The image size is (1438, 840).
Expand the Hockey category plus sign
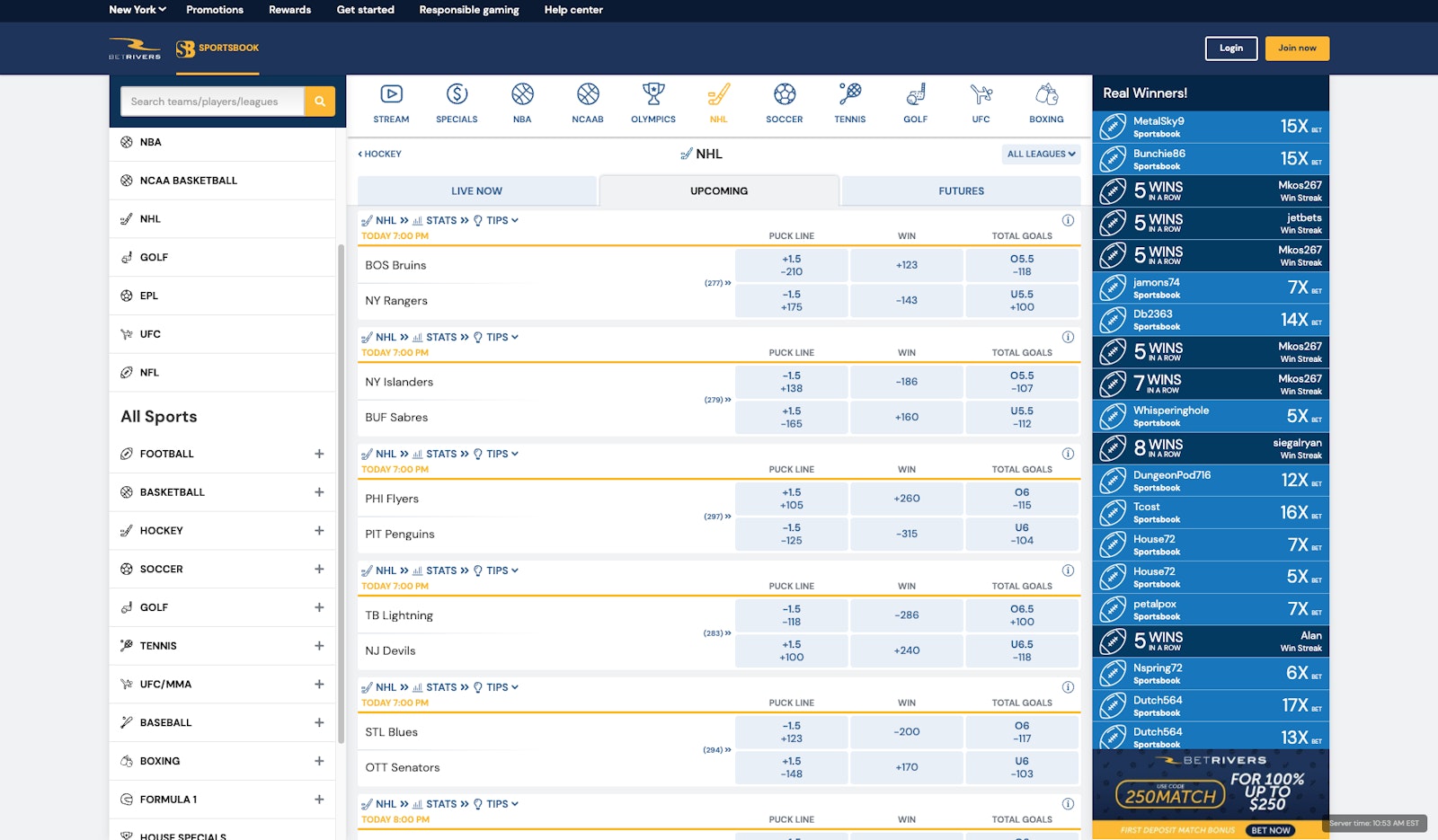[319, 531]
